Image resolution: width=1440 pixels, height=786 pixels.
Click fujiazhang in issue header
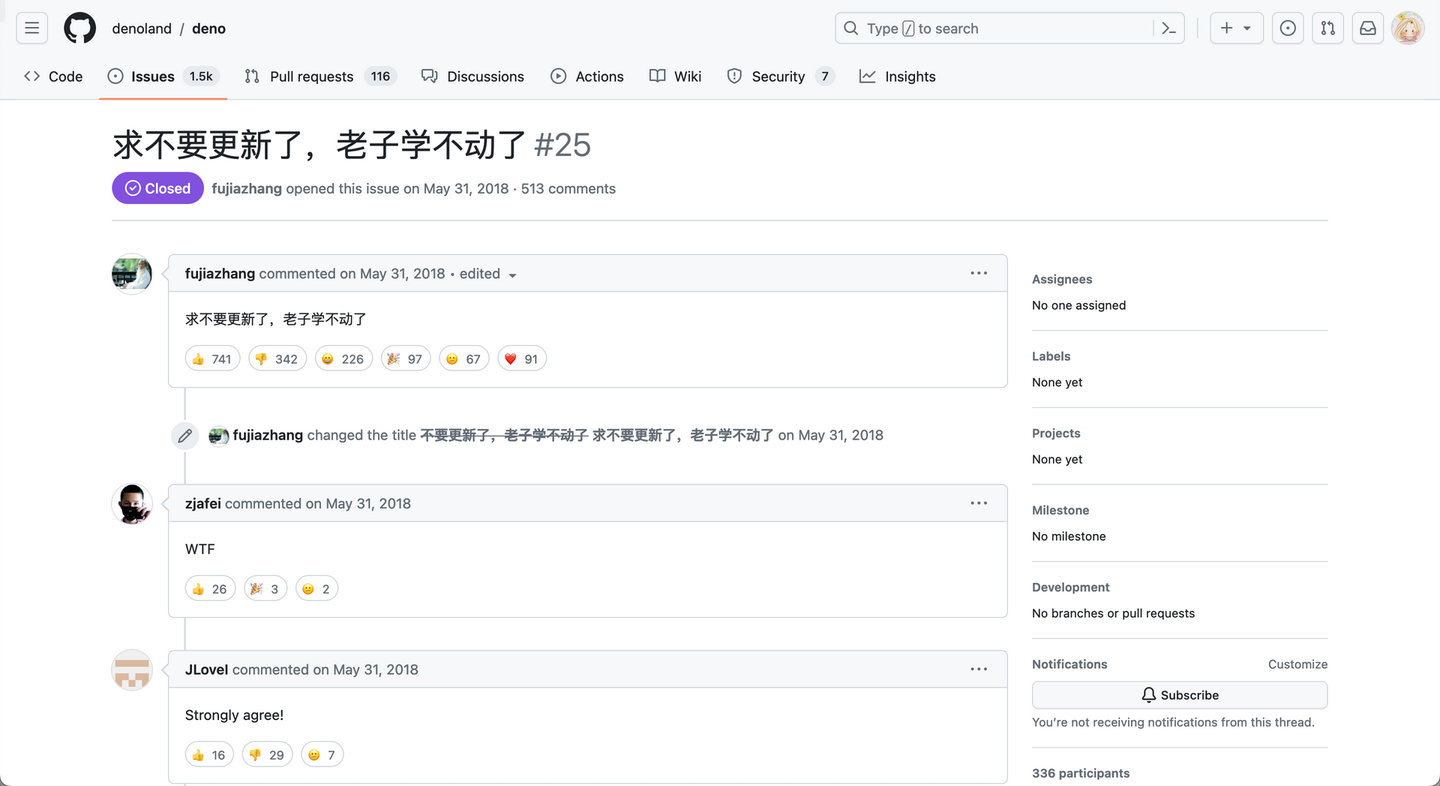(x=247, y=188)
